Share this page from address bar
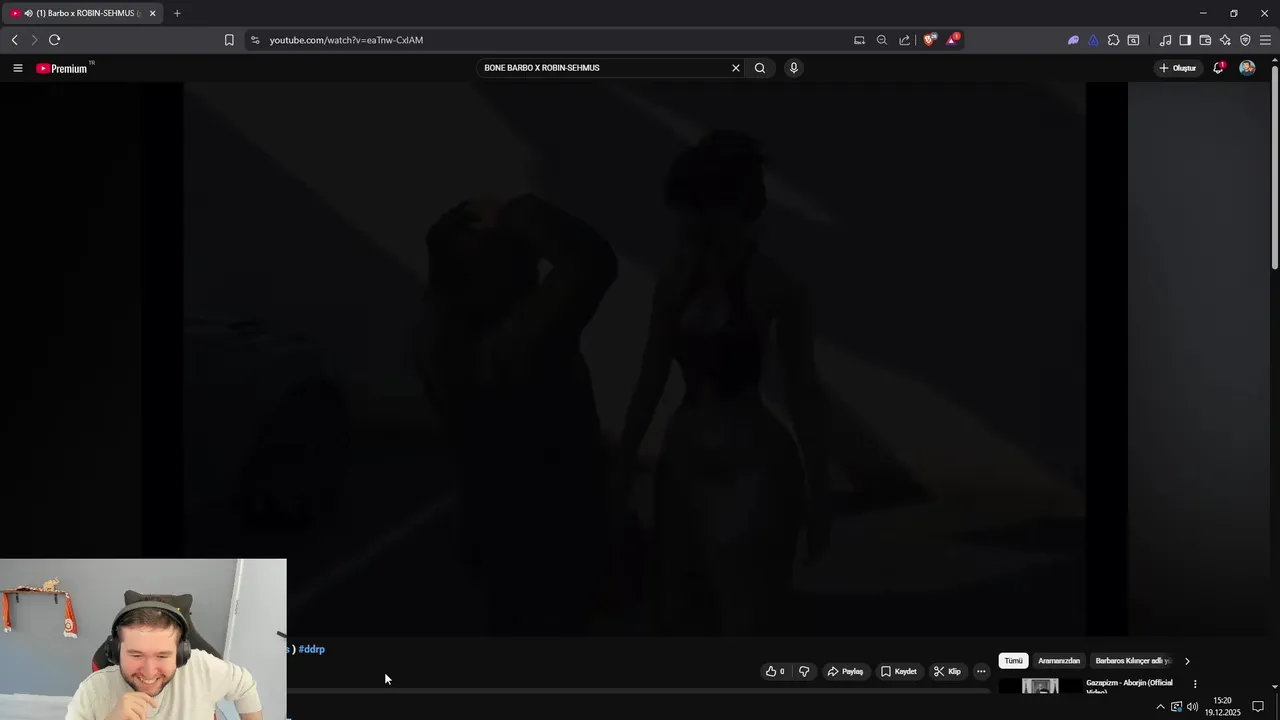 (x=905, y=40)
